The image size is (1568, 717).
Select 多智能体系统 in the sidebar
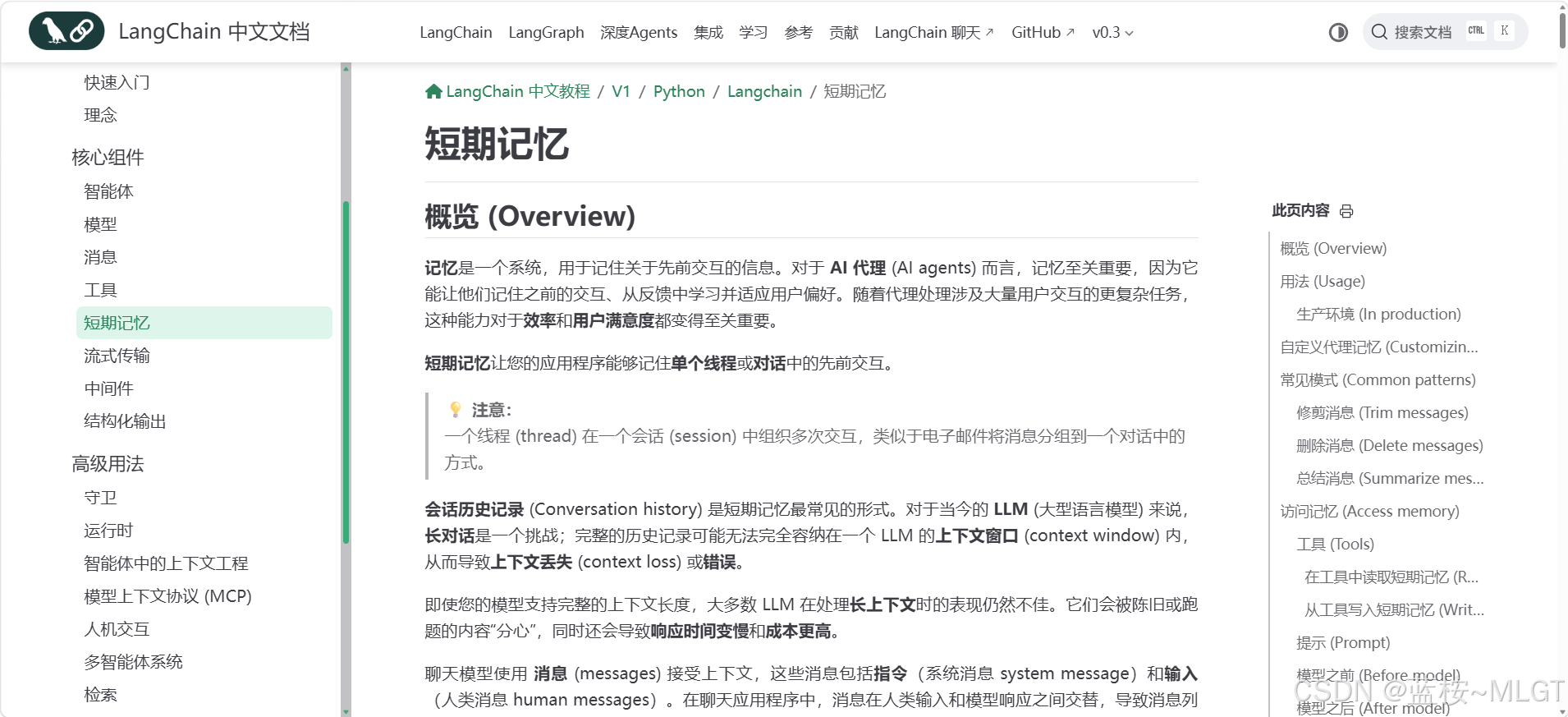tap(133, 662)
